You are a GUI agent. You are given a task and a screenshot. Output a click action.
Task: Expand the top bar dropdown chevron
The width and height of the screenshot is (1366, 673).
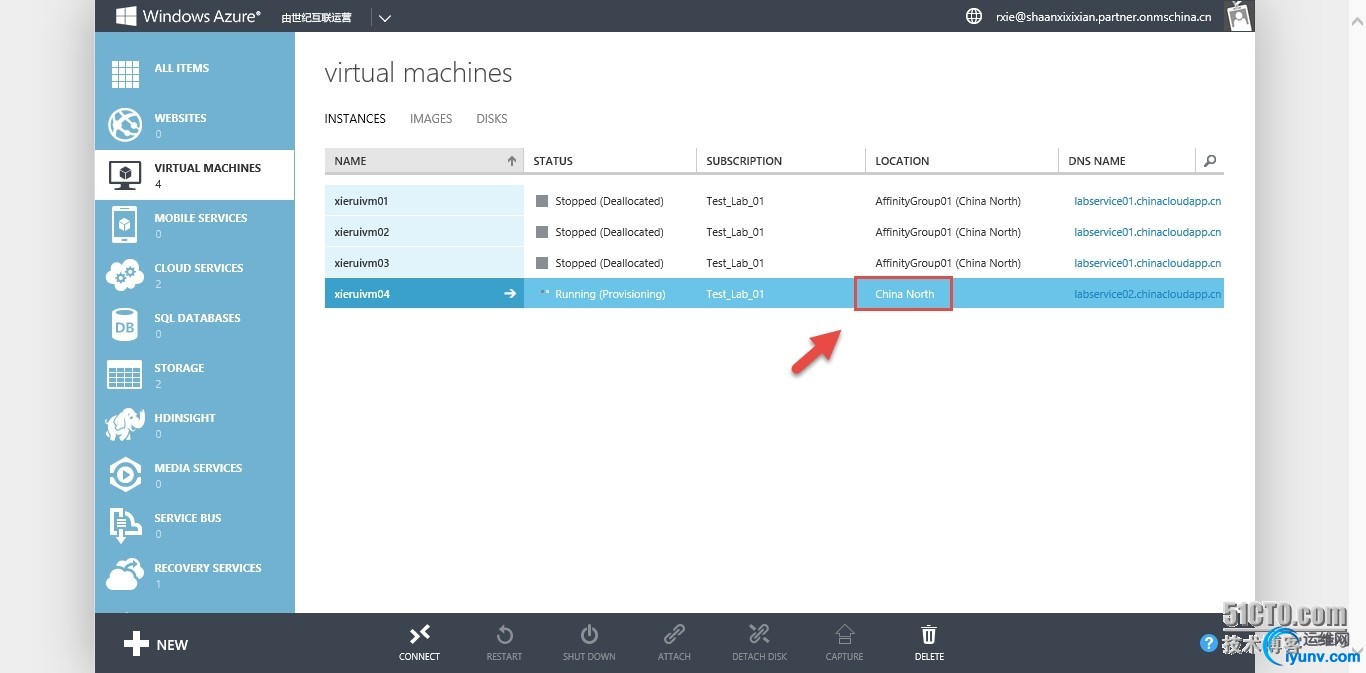click(x=385, y=17)
